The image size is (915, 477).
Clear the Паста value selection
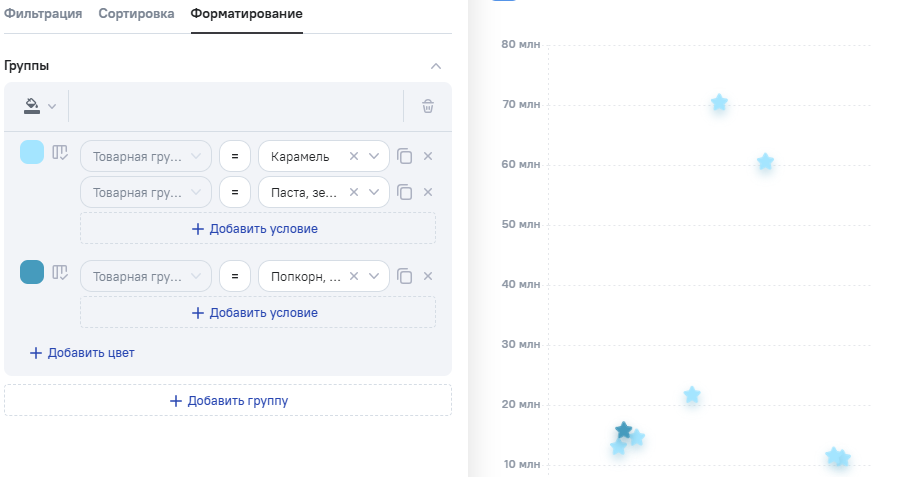point(354,192)
